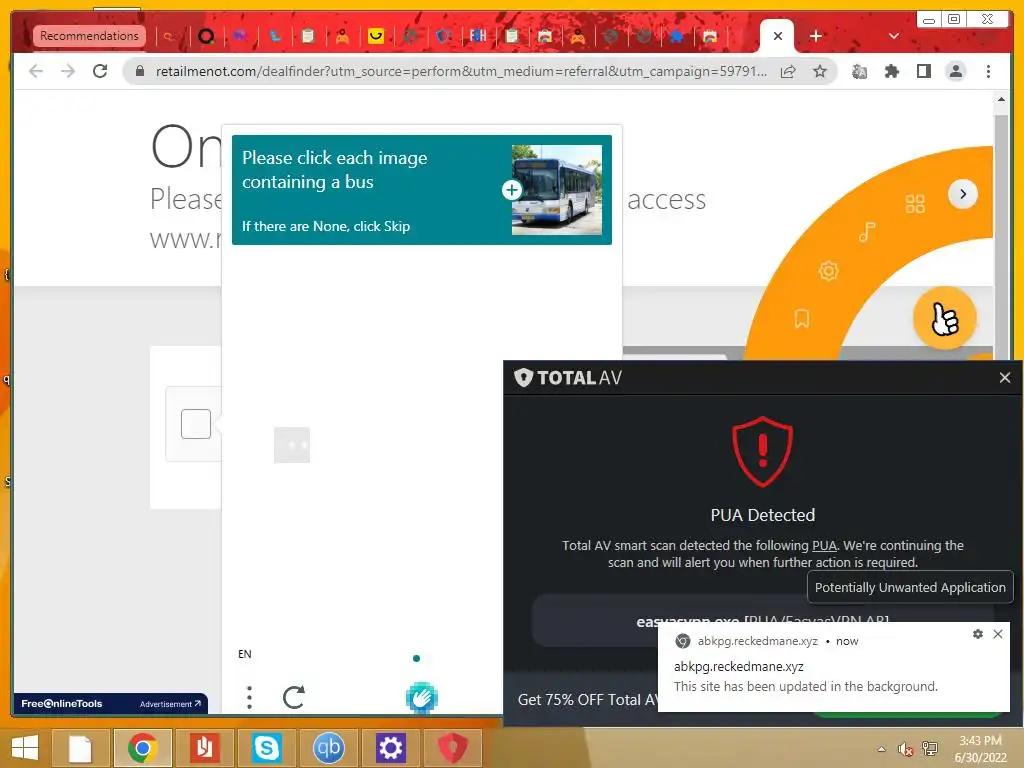Click the arrow button on the orange ring
Viewport: 1024px width, 768px height.
pos(963,194)
